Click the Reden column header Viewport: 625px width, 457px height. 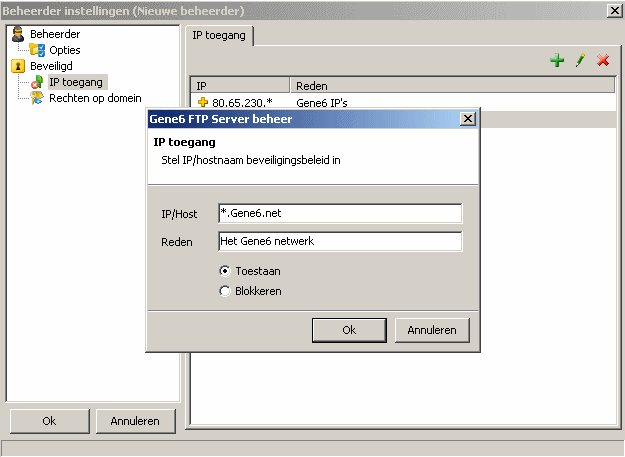(x=453, y=86)
